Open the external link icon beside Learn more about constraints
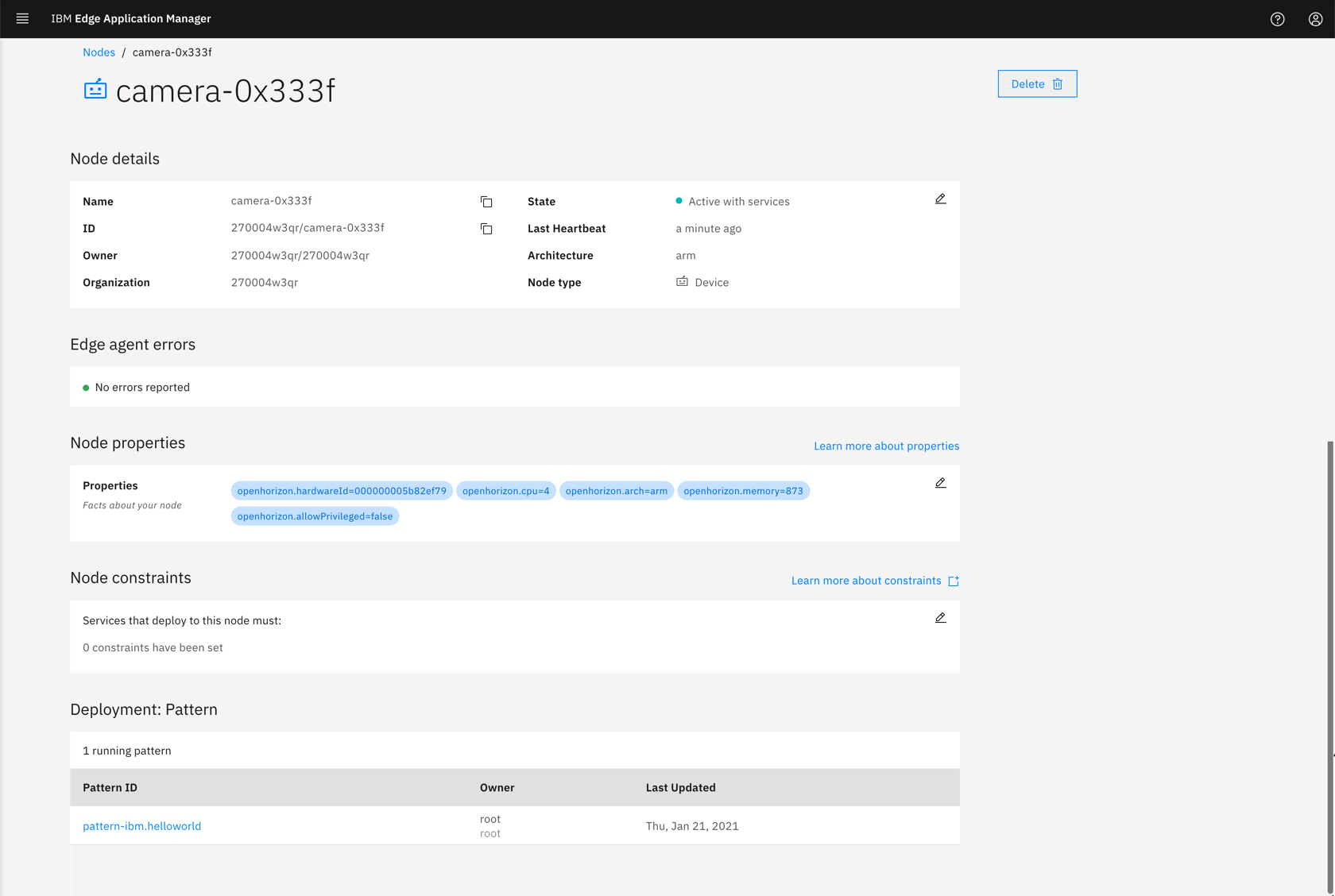This screenshot has width=1335, height=896. point(953,580)
